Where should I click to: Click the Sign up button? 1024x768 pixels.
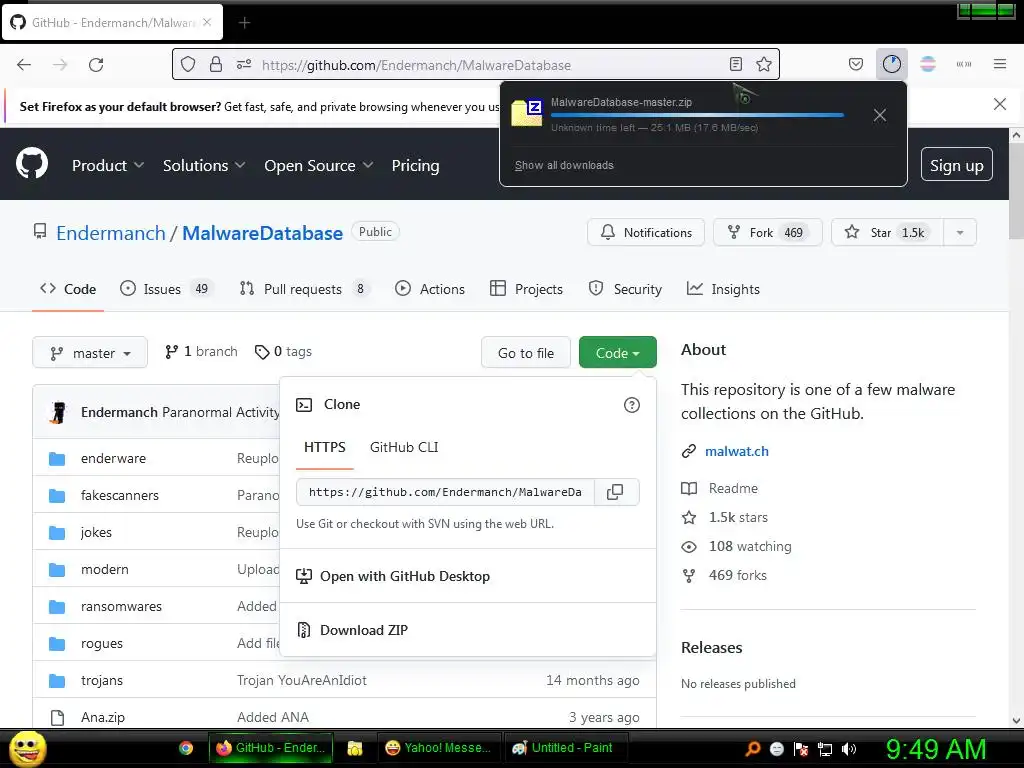(957, 165)
